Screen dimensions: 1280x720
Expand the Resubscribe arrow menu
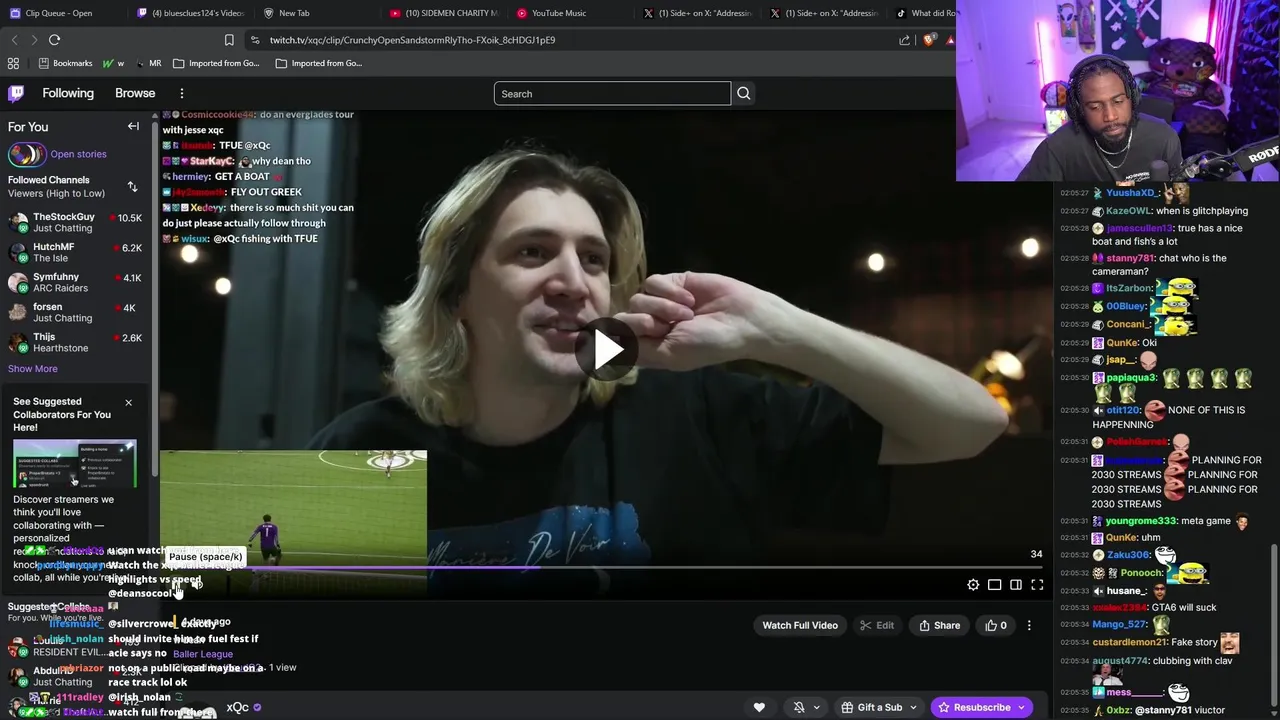click(1022, 707)
